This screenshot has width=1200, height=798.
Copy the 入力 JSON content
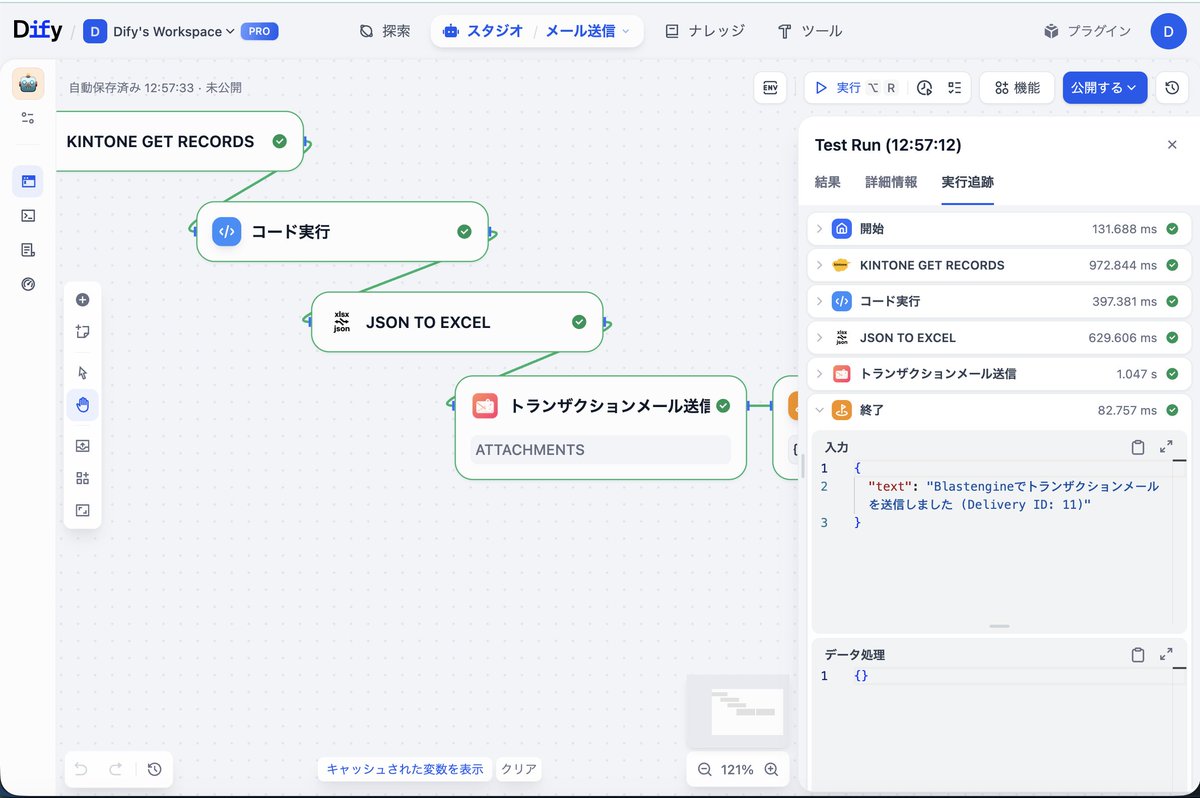[1137, 447]
